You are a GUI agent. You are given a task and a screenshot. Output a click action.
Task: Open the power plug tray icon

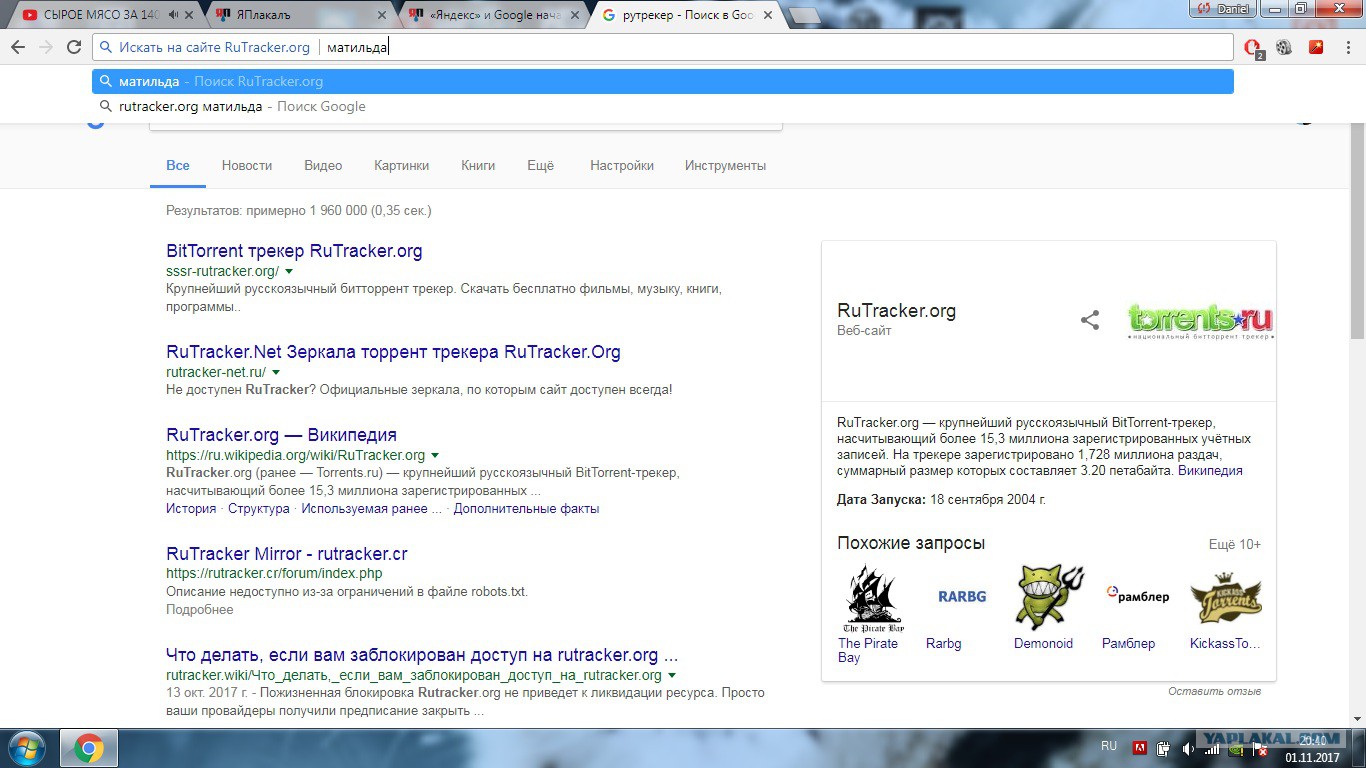[x=1164, y=748]
